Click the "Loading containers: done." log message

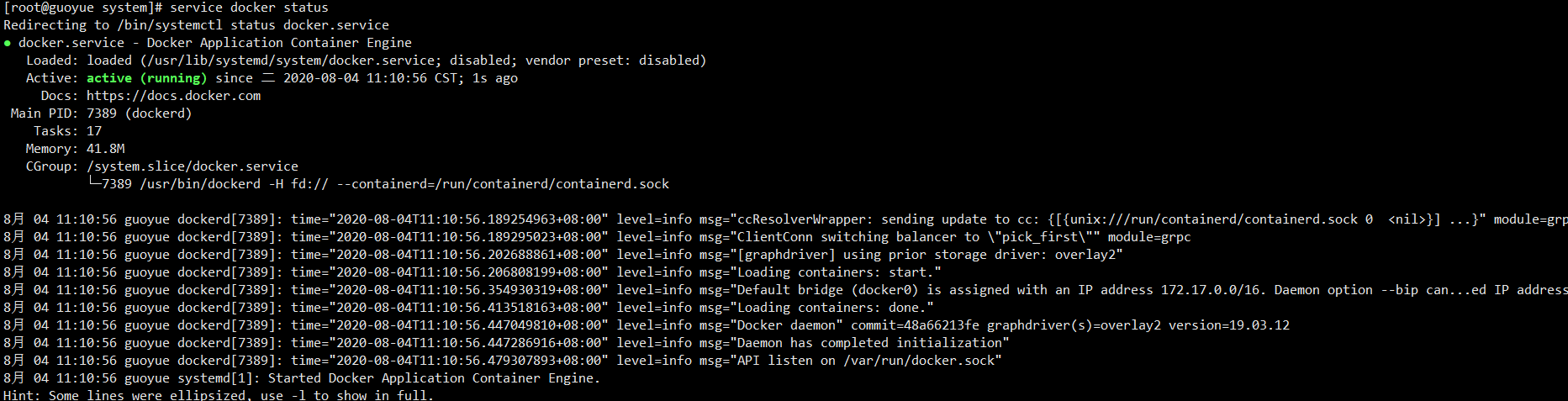pyautogui.click(x=836, y=308)
